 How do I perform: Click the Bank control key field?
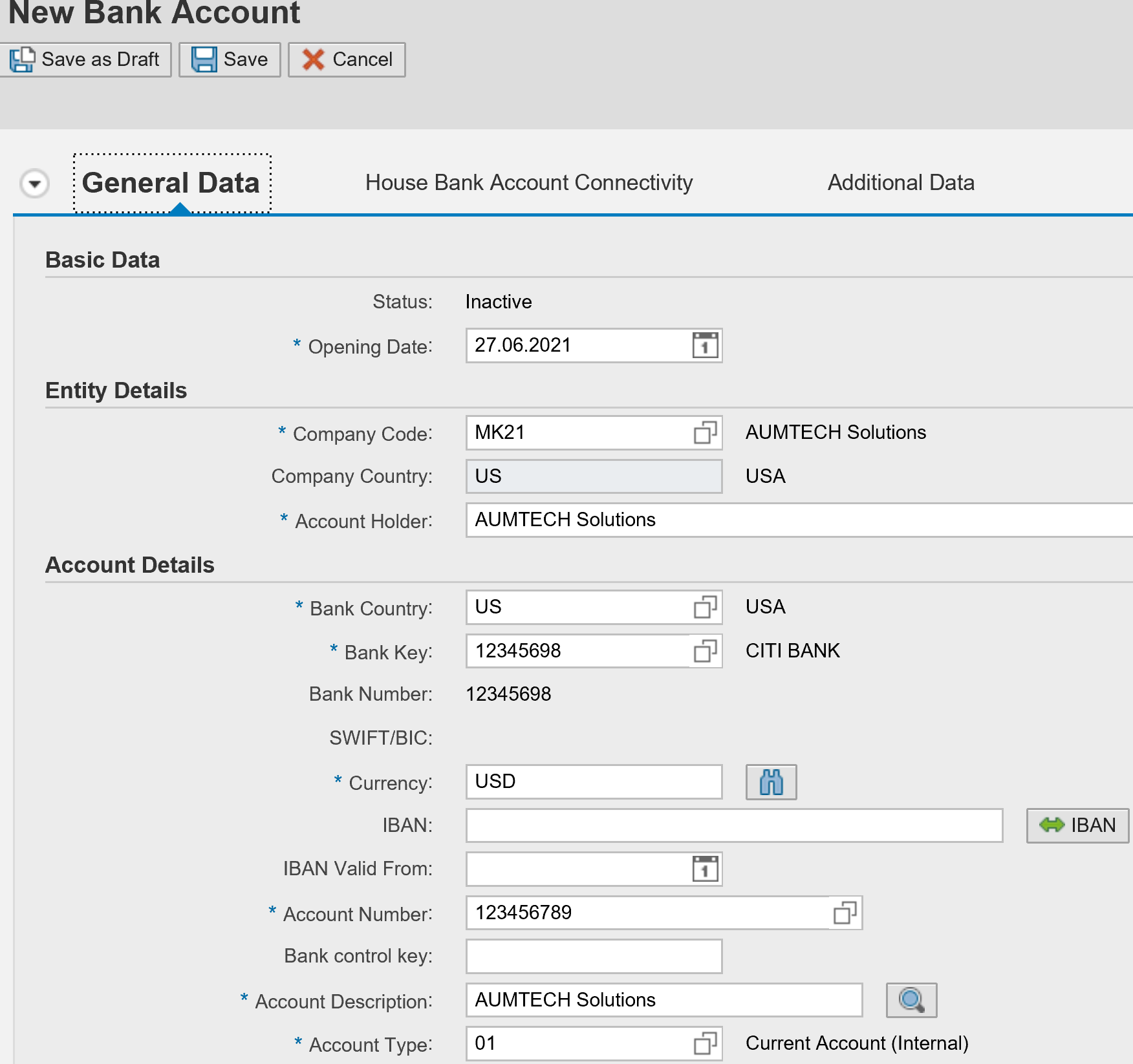coord(594,956)
